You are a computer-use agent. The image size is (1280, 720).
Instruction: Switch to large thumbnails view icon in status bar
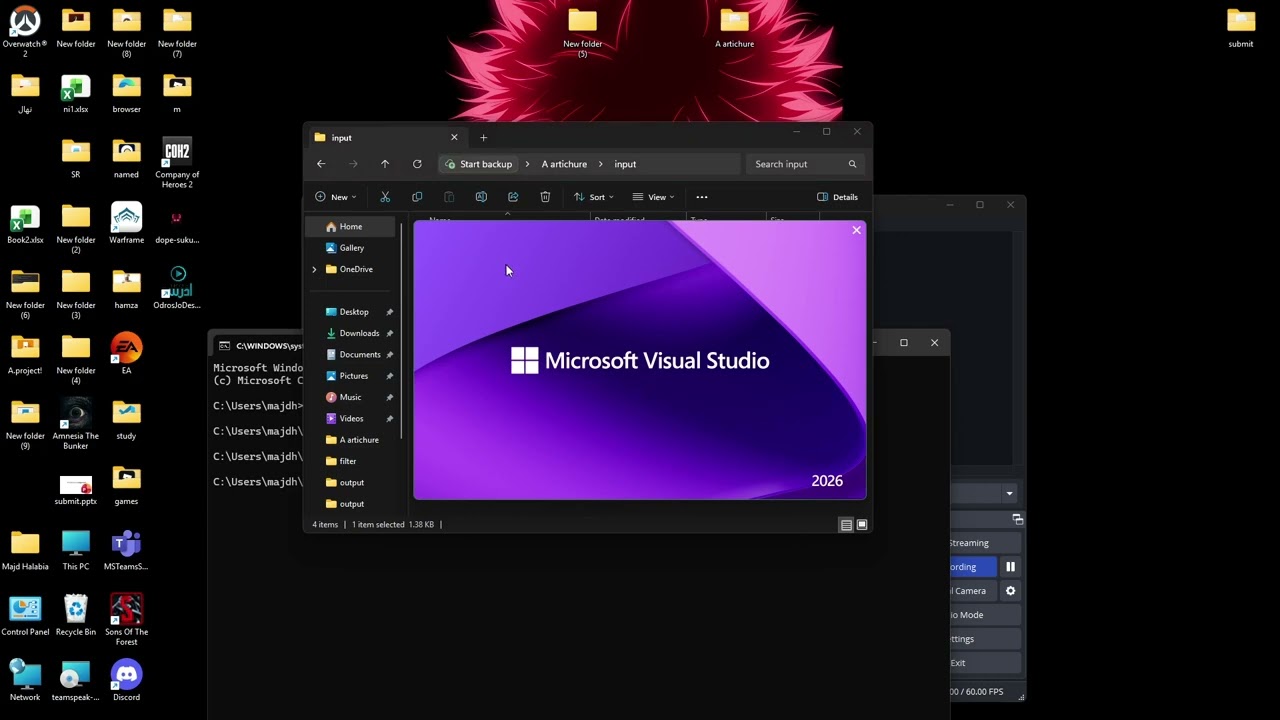coord(862,525)
